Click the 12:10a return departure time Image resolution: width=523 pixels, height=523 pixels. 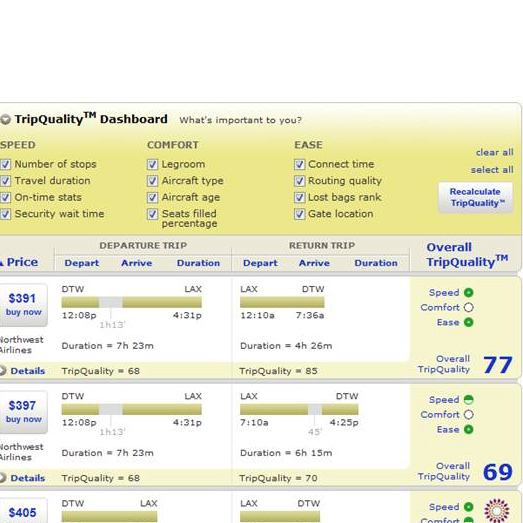(257, 315)
